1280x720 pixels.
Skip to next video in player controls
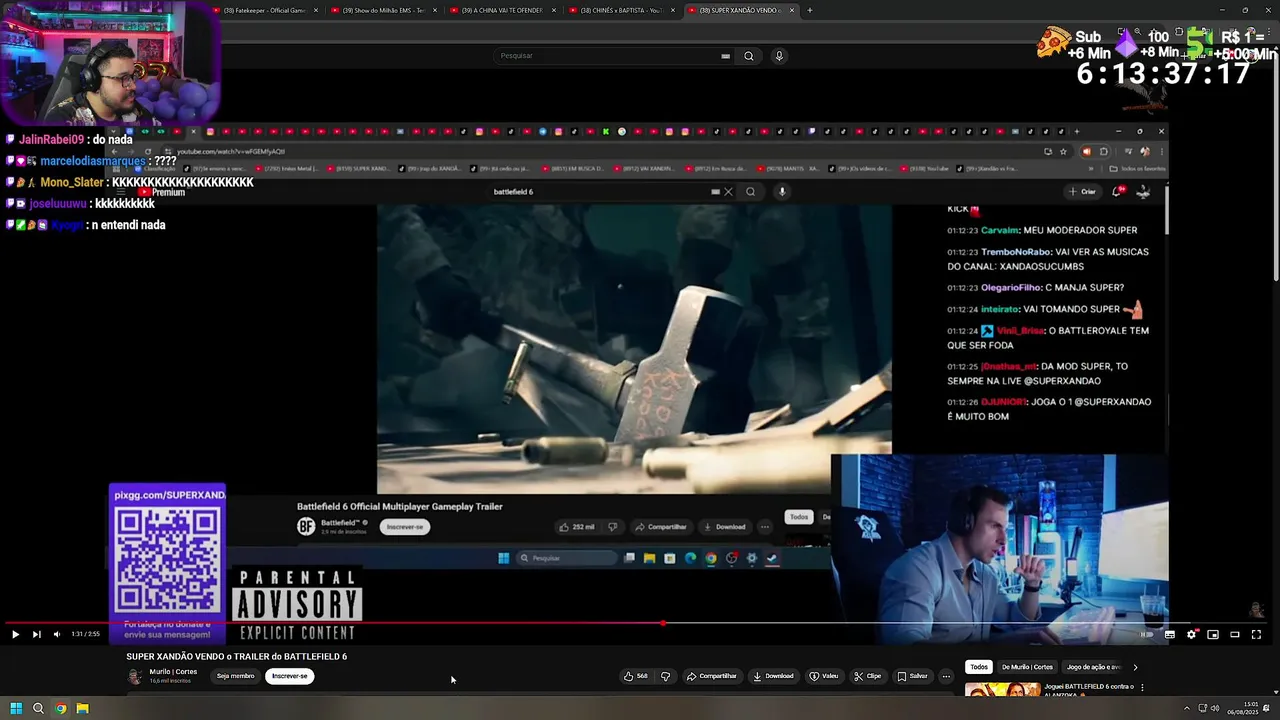[36, 634]
